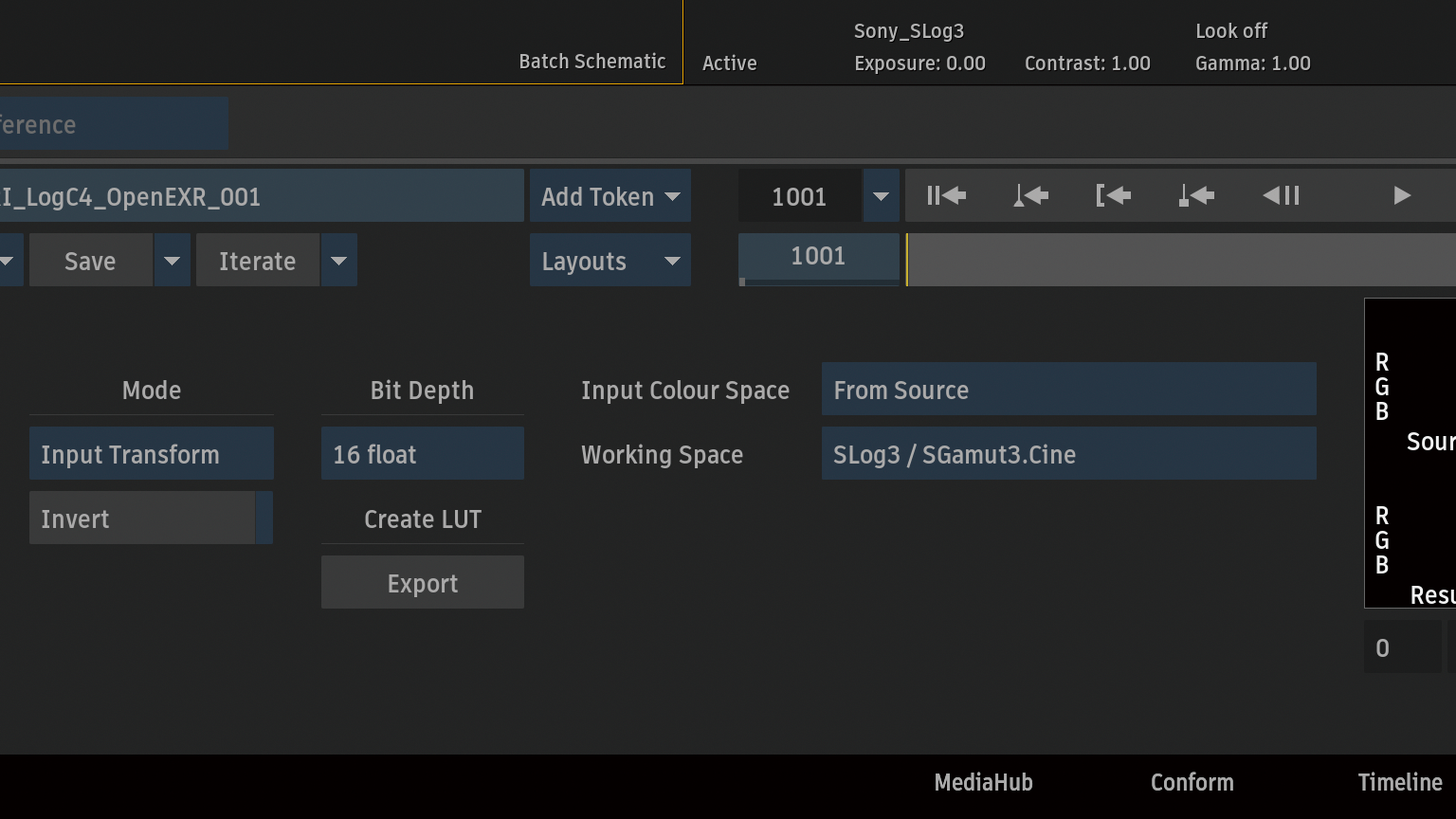This screenshot has height=819, width=1456.
Task: Toggle the Look off setting
Action: click(x=1230, y=31)
